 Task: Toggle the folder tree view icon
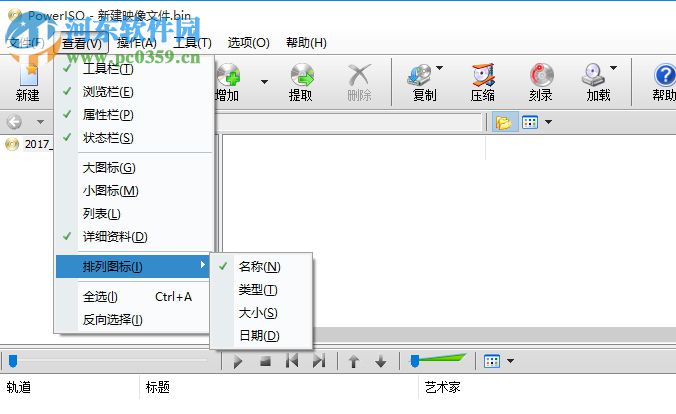coord(504,122)
